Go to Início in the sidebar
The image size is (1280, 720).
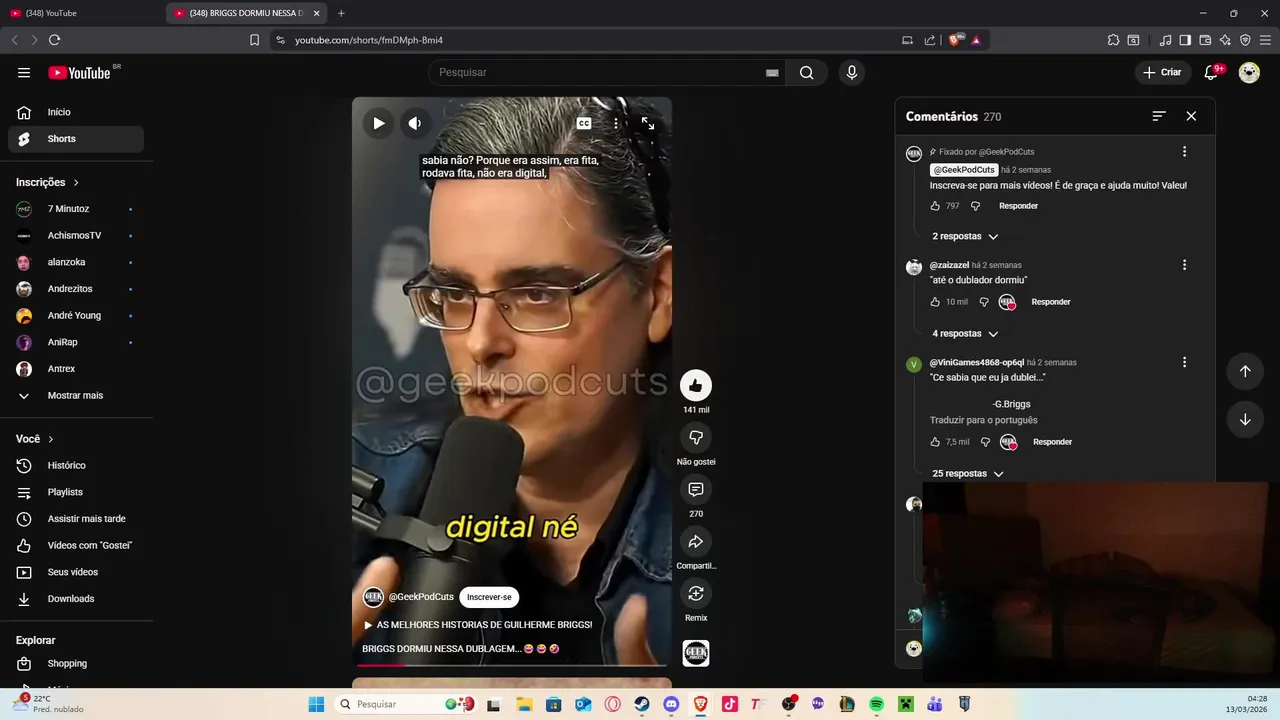tap(76, 112)
